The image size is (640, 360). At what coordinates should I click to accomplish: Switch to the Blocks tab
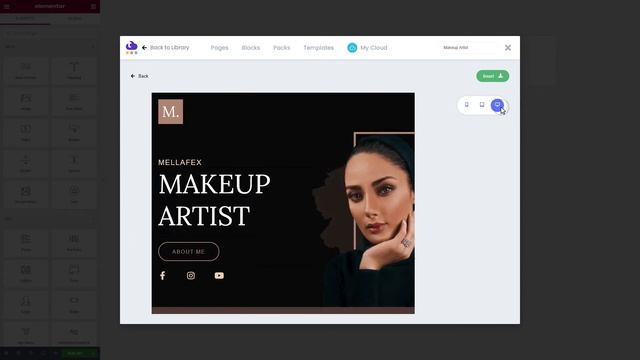tap(251, 48)
